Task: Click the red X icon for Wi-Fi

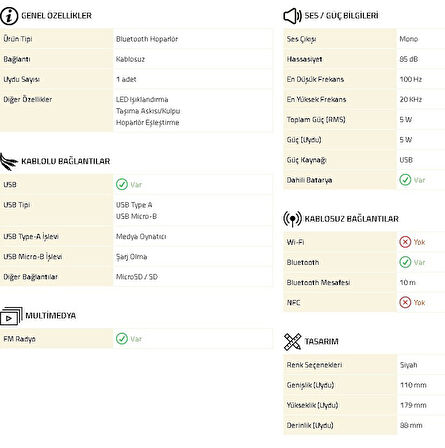Action: 405,242
